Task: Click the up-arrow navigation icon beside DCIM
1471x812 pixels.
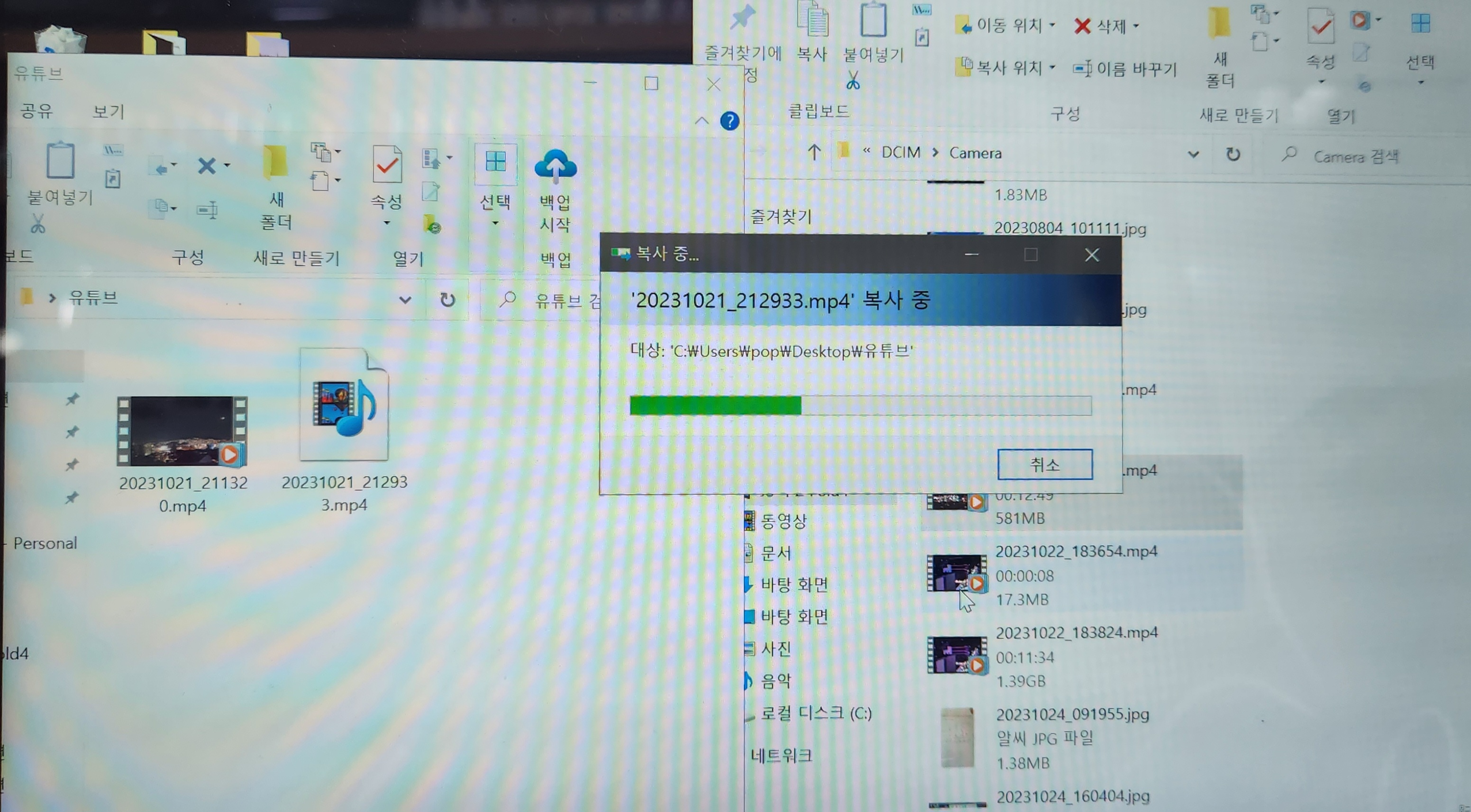Action: click(814, 153)
